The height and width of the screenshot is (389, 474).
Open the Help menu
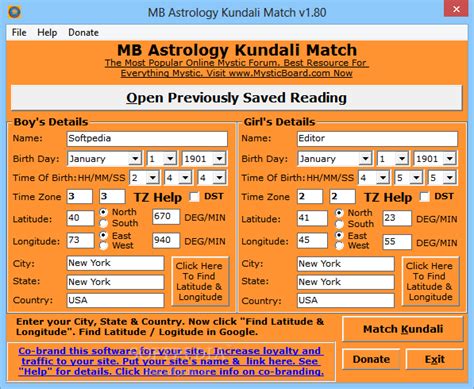point(47,32)
